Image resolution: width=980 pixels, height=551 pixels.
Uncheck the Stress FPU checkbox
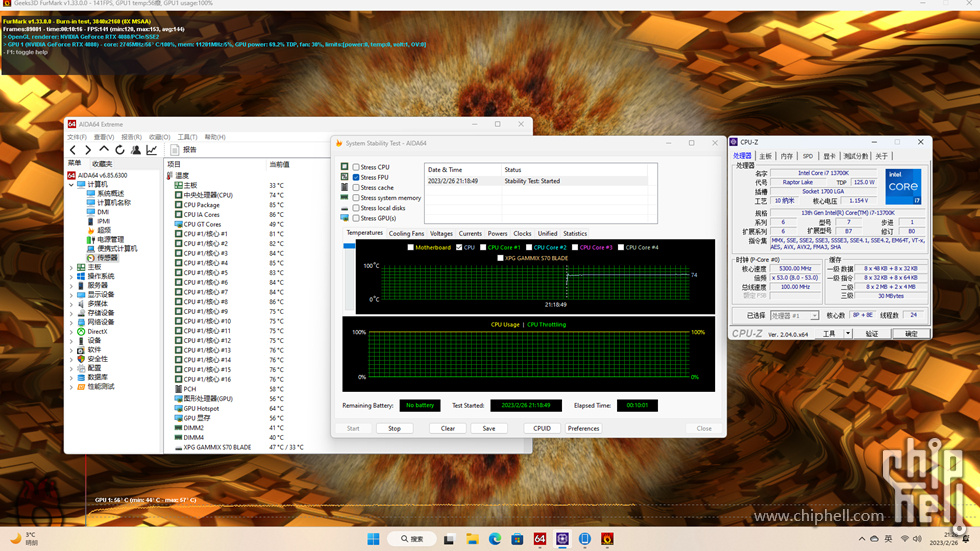click(356, 177)
